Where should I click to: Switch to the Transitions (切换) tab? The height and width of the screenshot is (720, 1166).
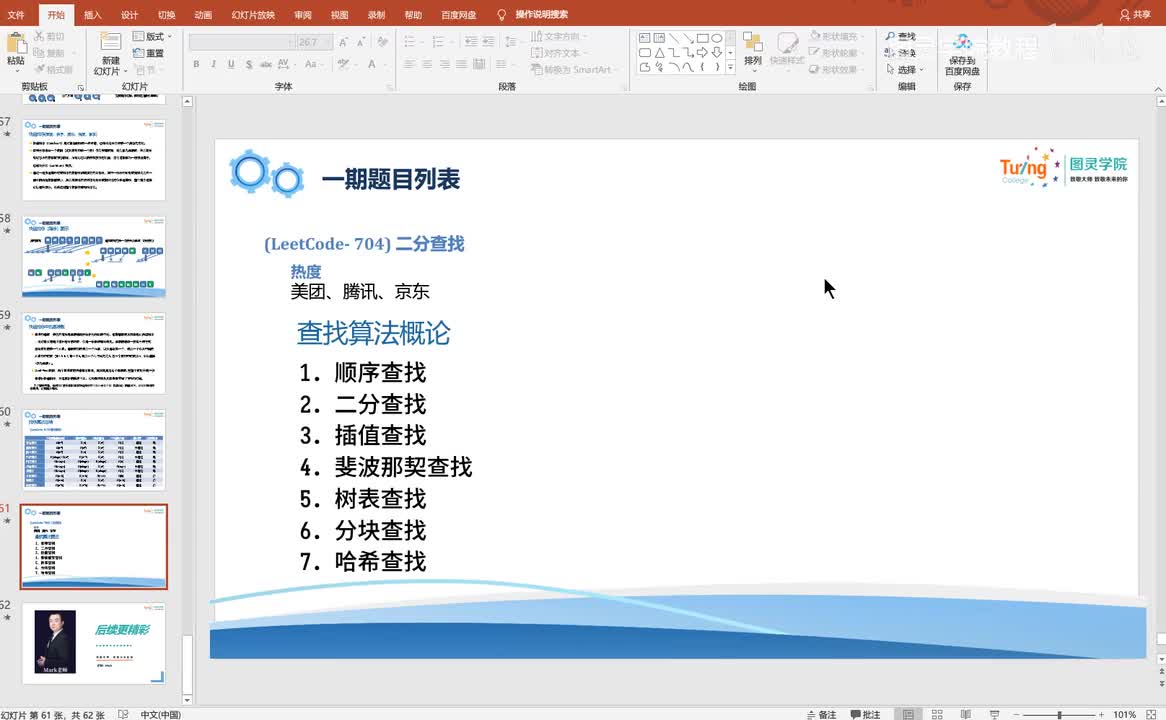(x=167, y=15)
